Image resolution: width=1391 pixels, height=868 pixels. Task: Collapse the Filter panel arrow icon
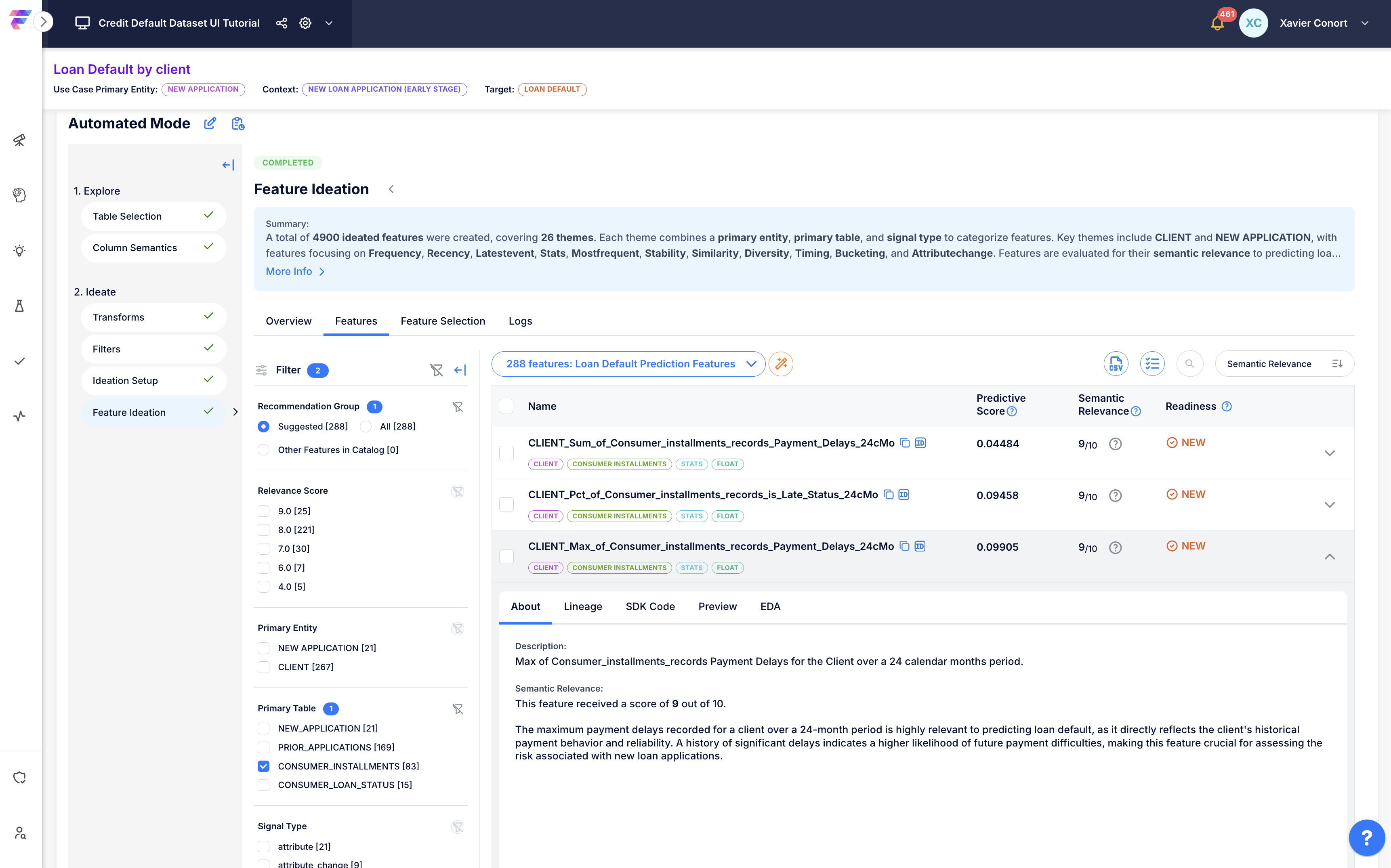(x=460, y=370)
